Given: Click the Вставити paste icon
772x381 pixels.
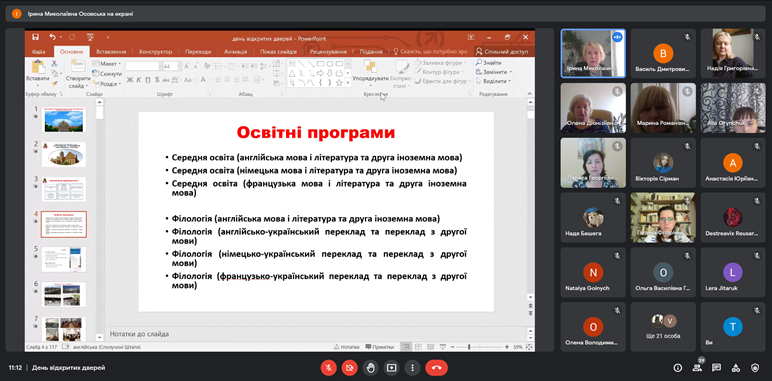Looking at the screenshot, I should click(x=38, y=67).
